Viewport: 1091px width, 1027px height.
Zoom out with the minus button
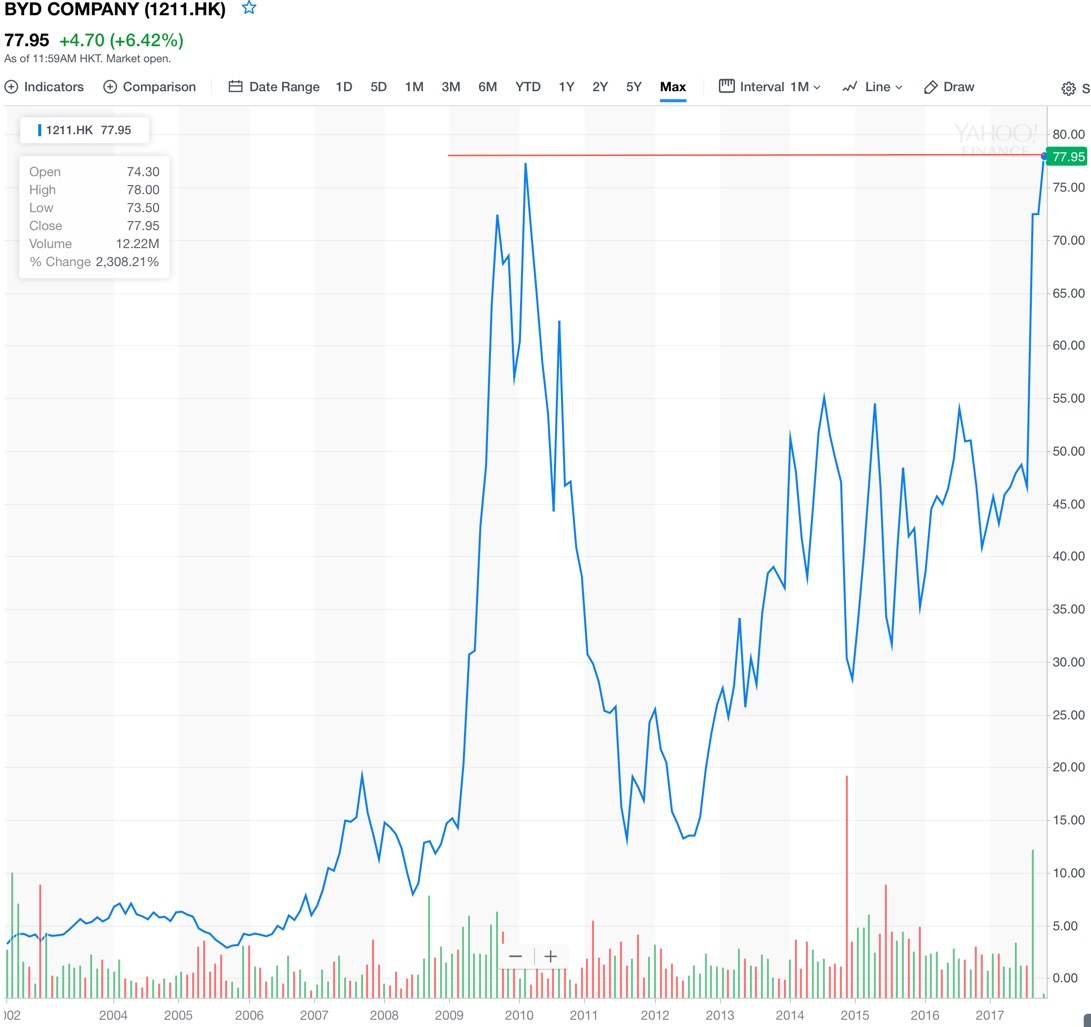coord(516,957)
